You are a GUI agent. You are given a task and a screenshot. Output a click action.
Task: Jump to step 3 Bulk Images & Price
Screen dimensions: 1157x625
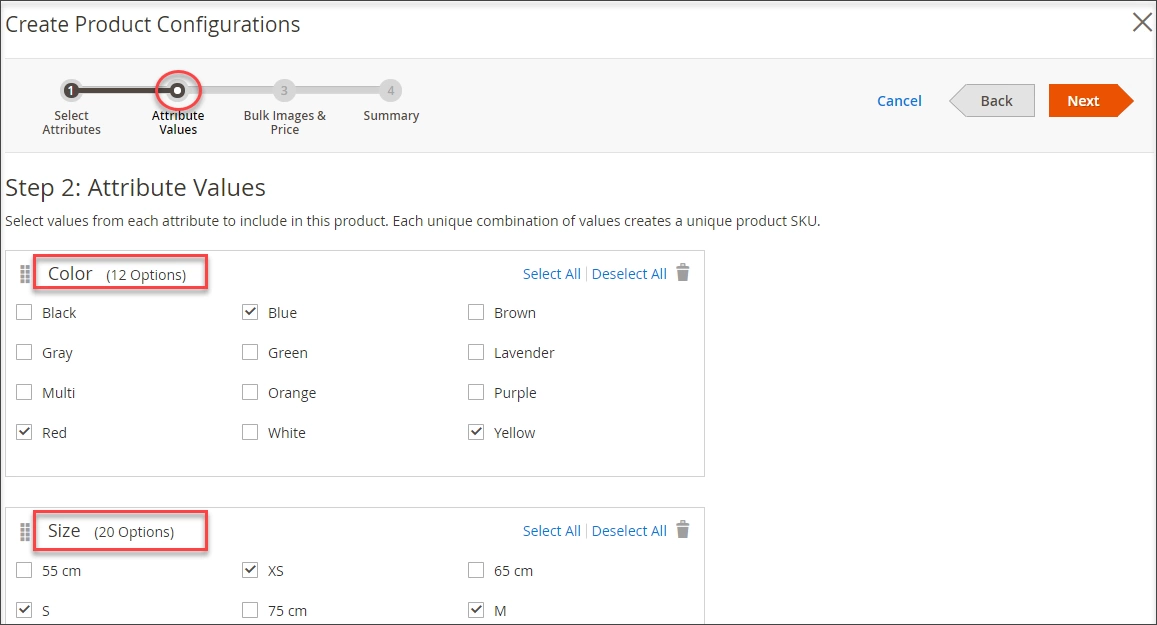click(x=284, y=91)
